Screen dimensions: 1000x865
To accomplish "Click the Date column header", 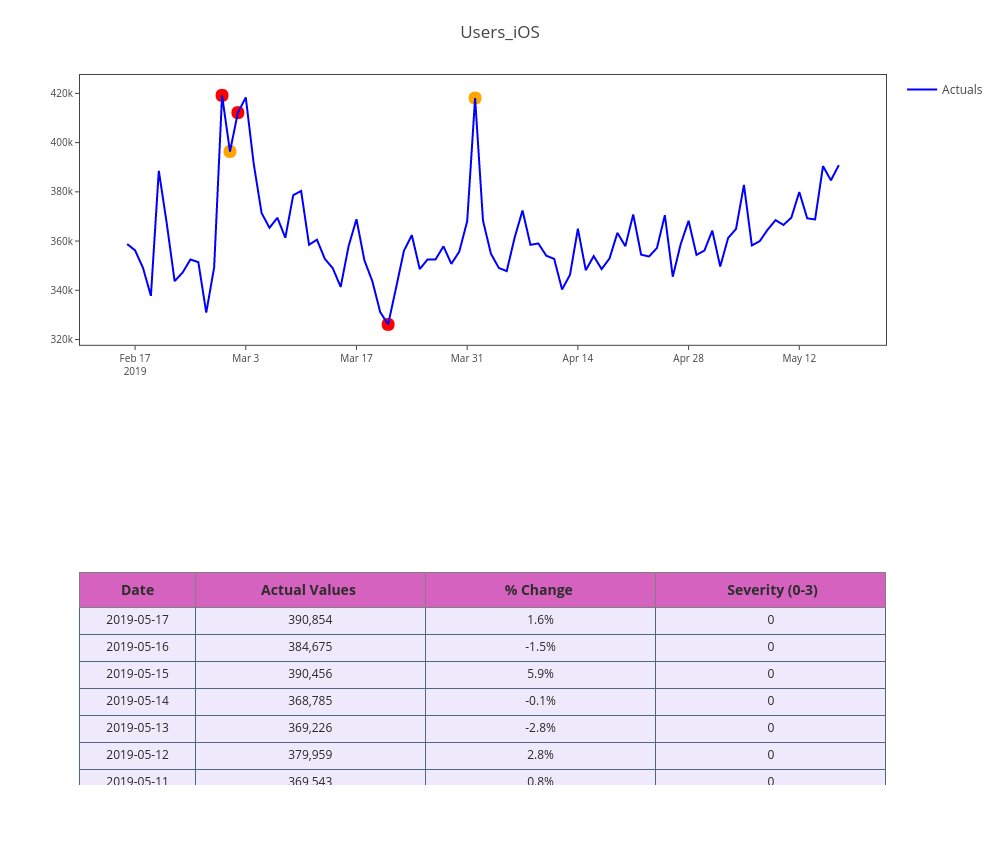I will click(137, 590).
